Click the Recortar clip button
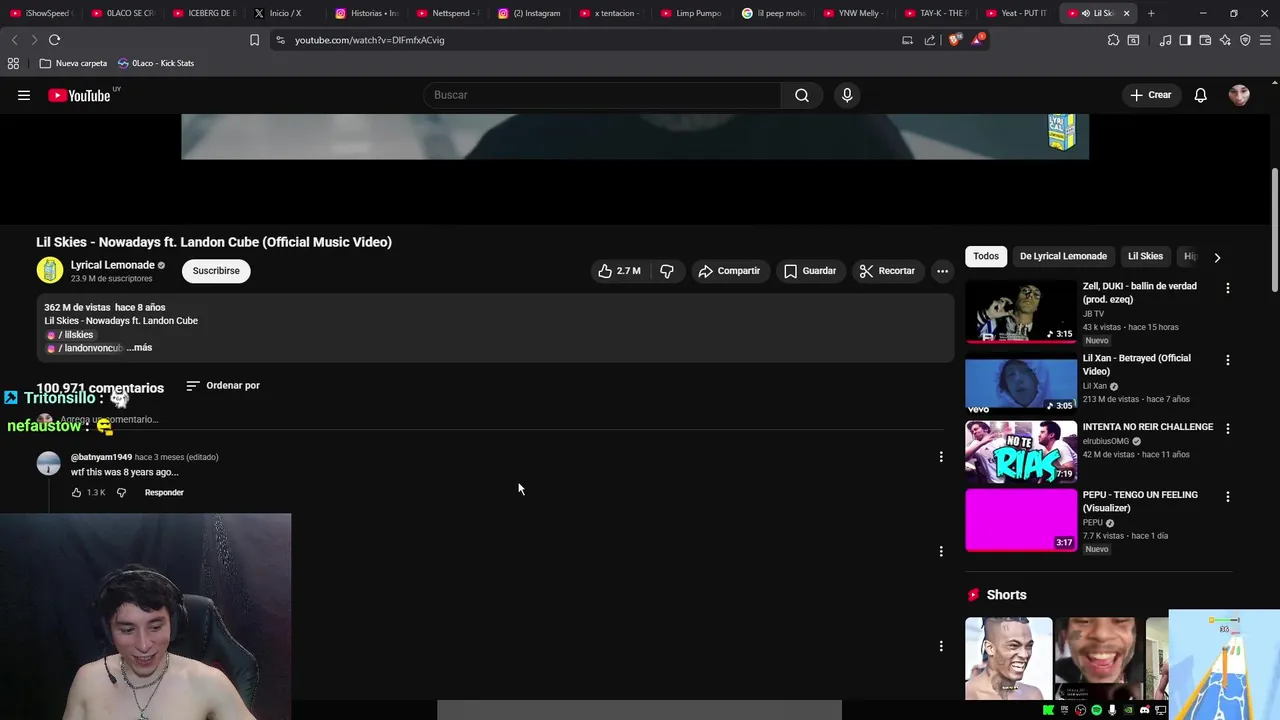Screen dimensions: 1280x720 pyautogui.click(x=887, y=271)
